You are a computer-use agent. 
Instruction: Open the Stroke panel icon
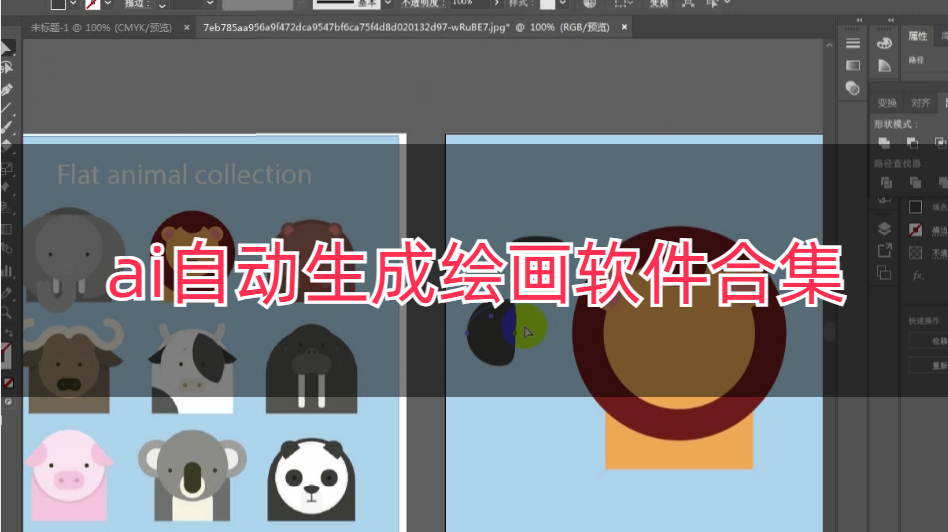(852, 44)
